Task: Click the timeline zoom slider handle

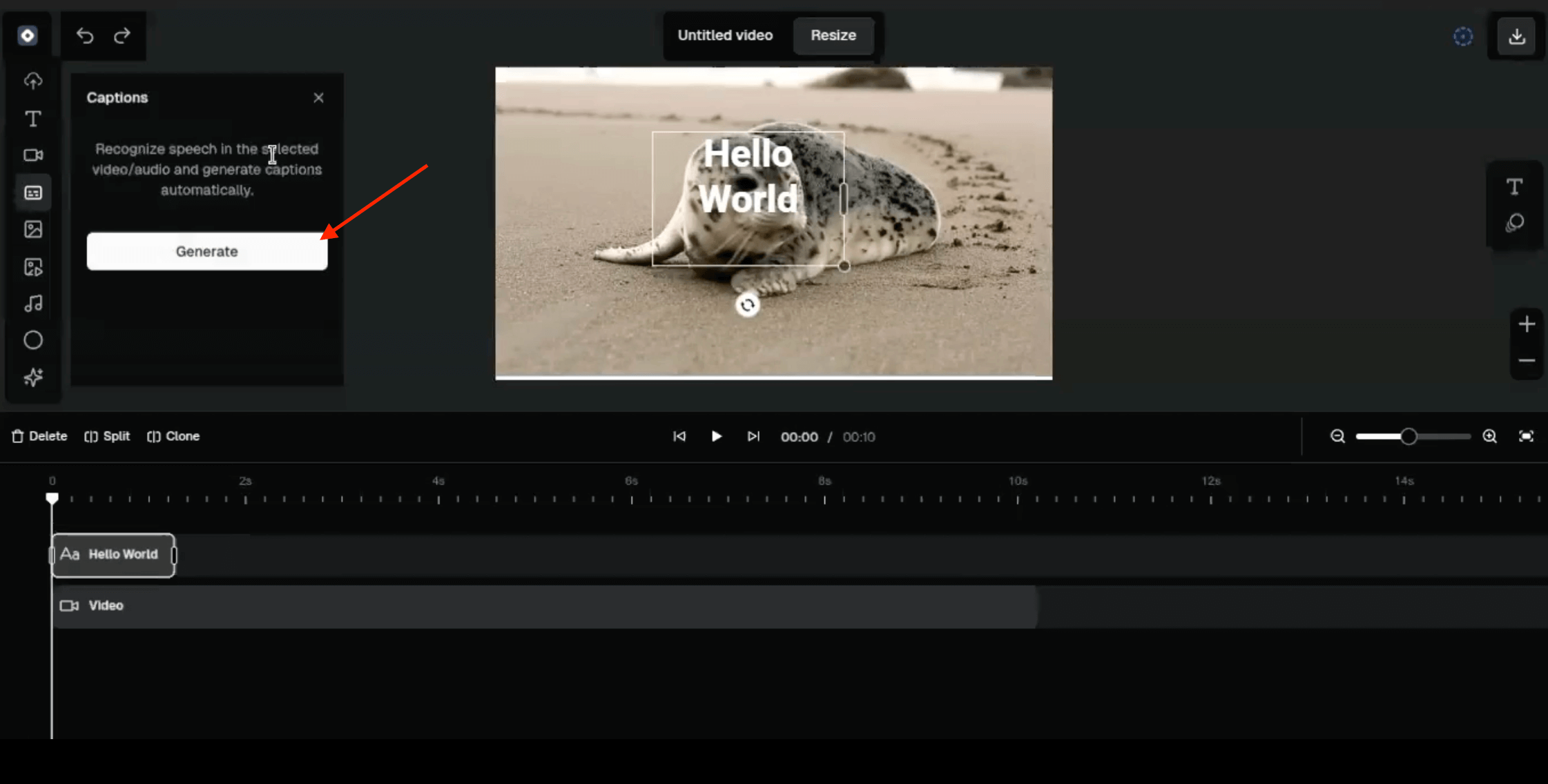Action: click(x=1409, y=436)
